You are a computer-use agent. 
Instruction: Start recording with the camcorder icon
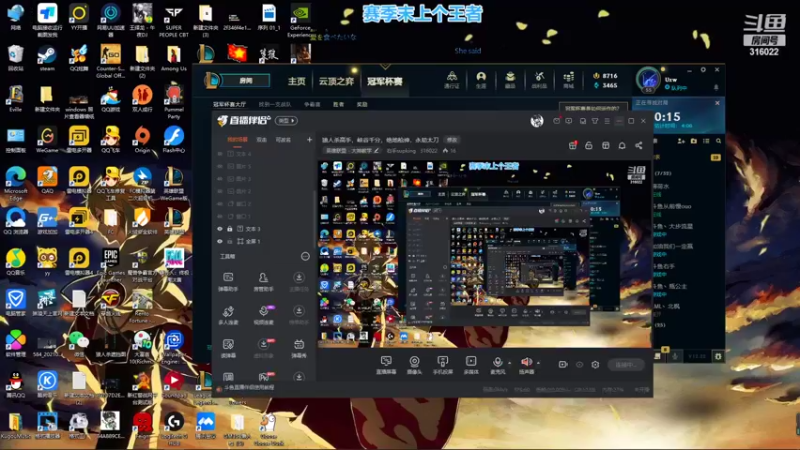563,364
